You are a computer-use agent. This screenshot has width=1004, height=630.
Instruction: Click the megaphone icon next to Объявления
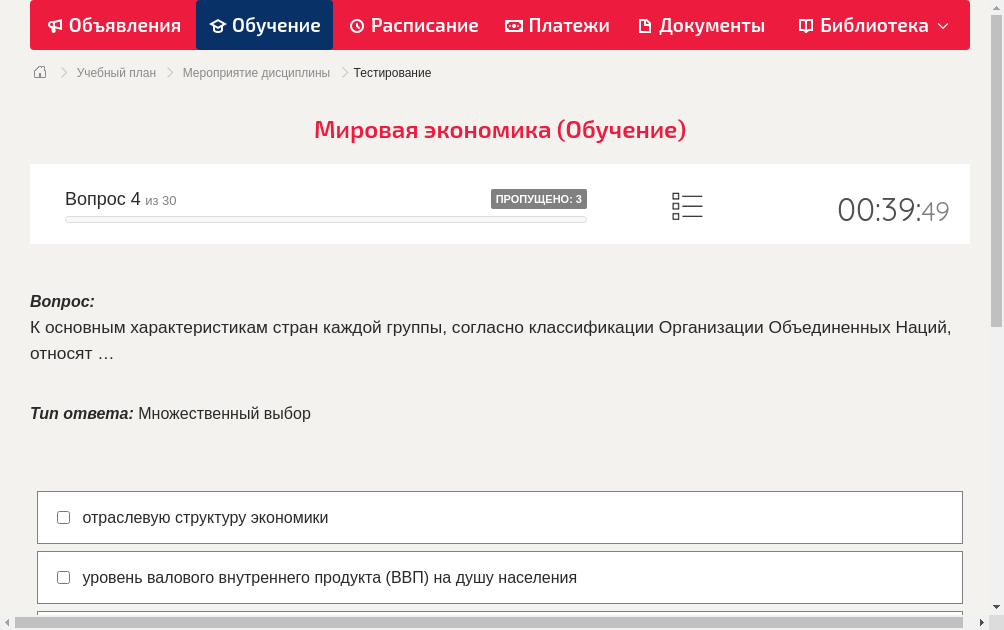tap(54, 25)
